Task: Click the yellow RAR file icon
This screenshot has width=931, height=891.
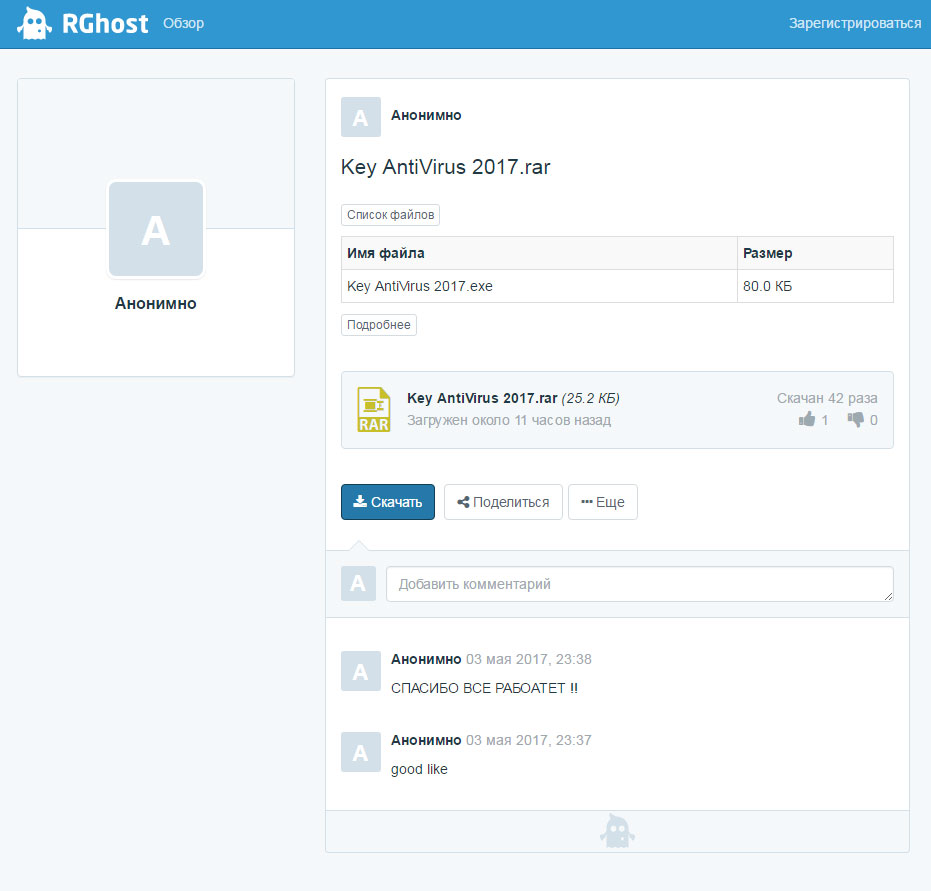Action: click(373, 410)
